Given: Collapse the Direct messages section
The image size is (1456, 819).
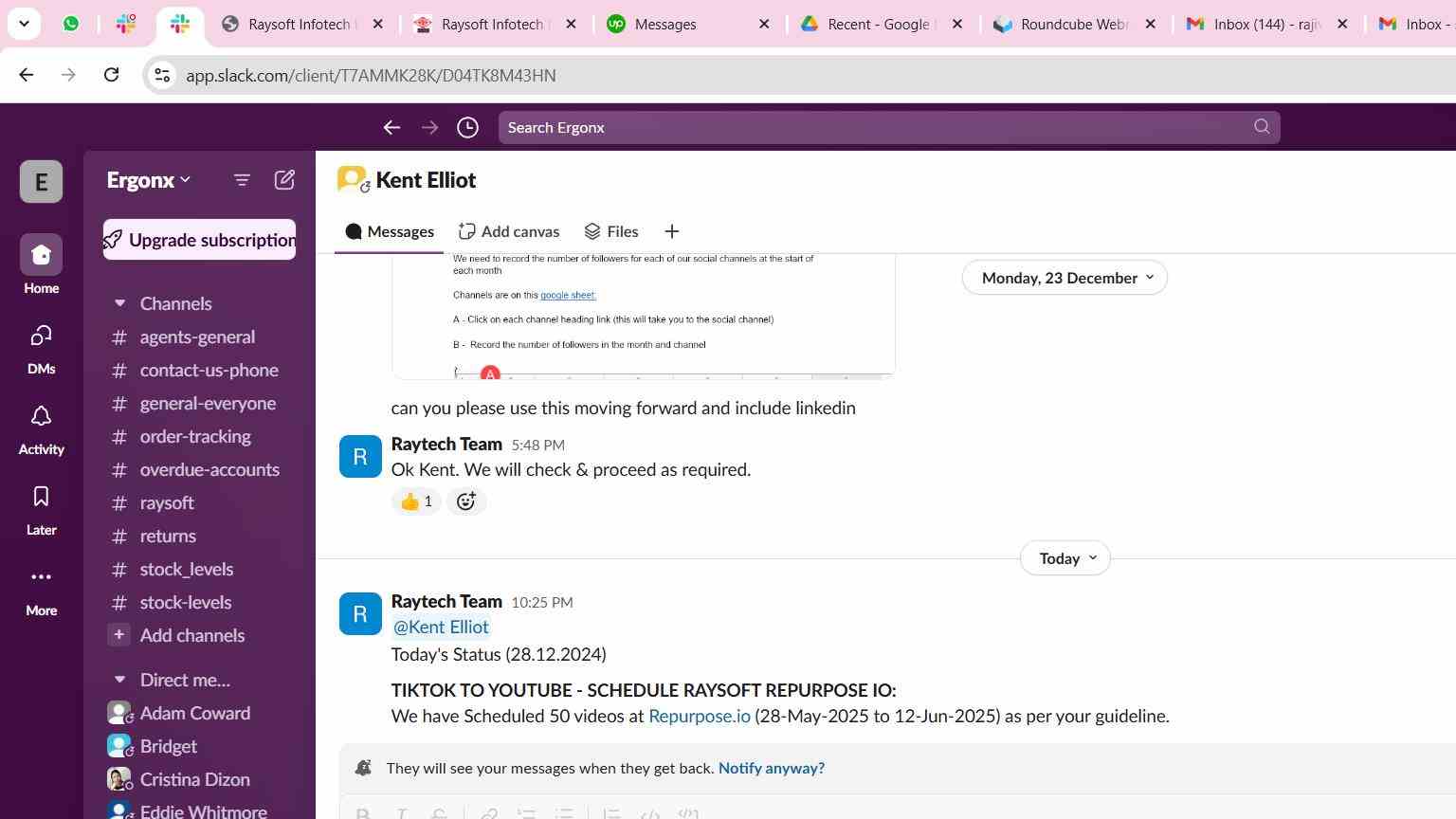Looking at the screenshot, I should 119,680.
